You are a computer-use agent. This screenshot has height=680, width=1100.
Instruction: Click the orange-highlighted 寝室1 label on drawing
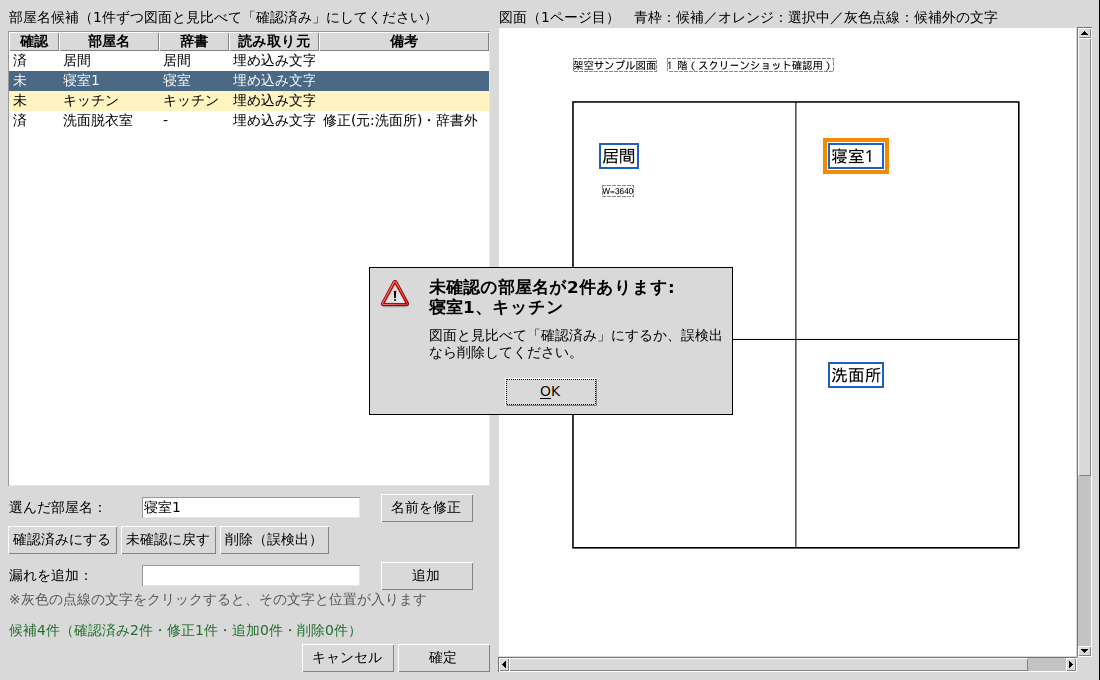(x=856, y=156)
